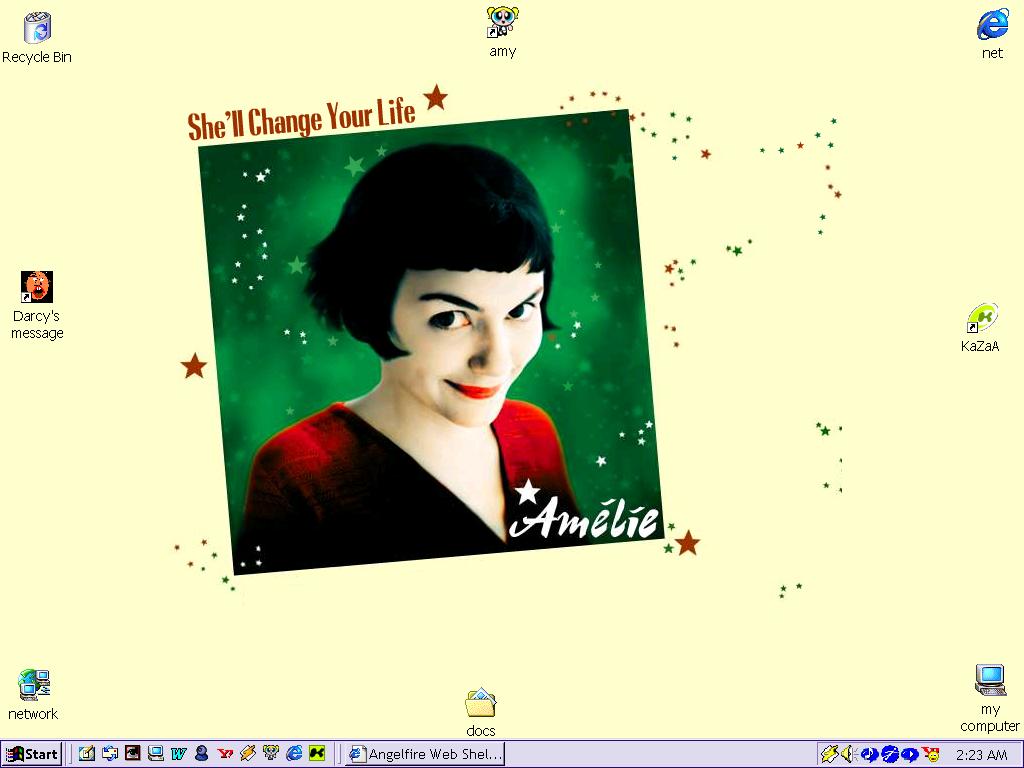
Task: Open Darcy's message shortcut
Action: click(x=37, y=287)
